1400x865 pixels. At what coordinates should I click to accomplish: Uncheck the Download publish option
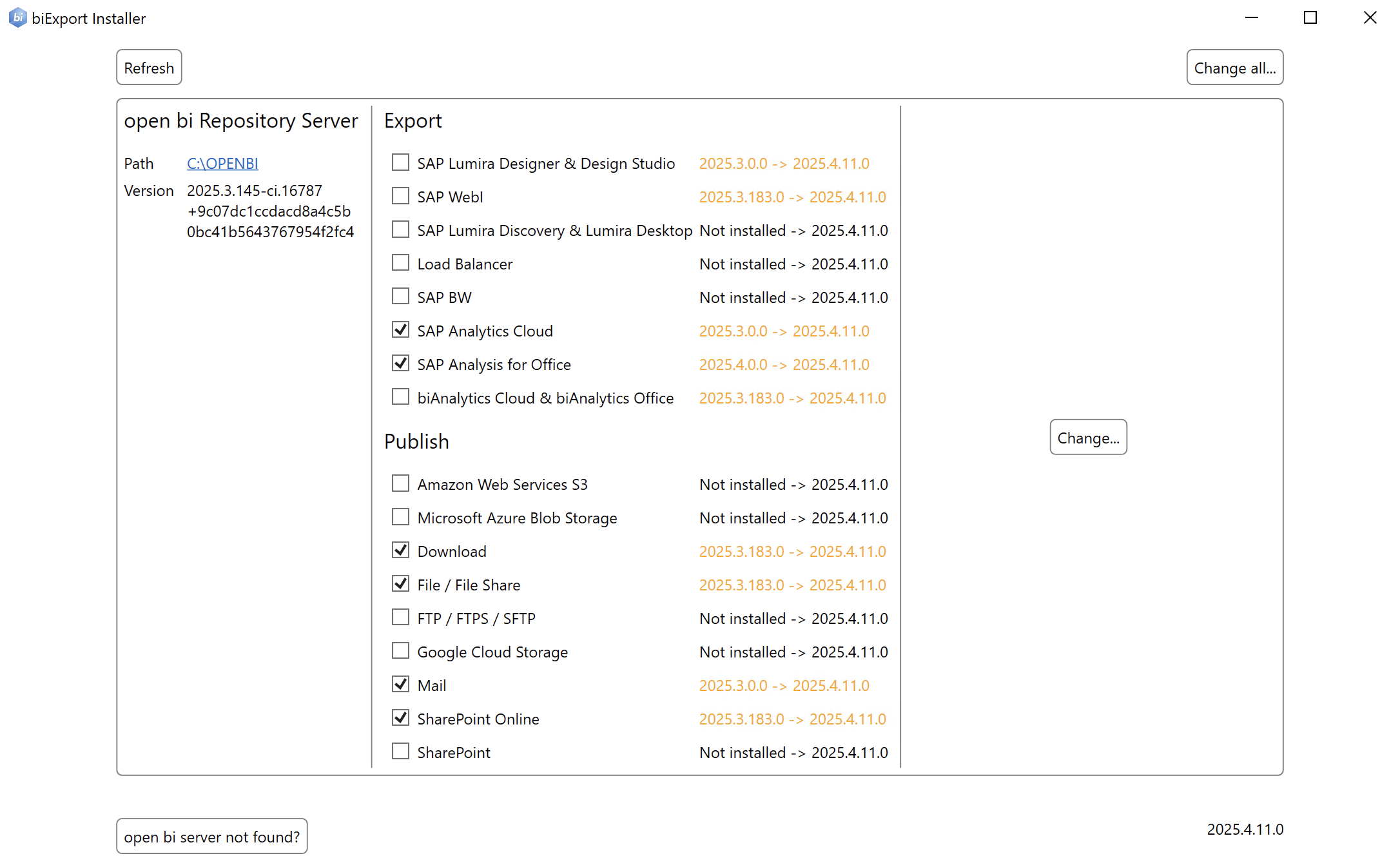pos(400,550)
